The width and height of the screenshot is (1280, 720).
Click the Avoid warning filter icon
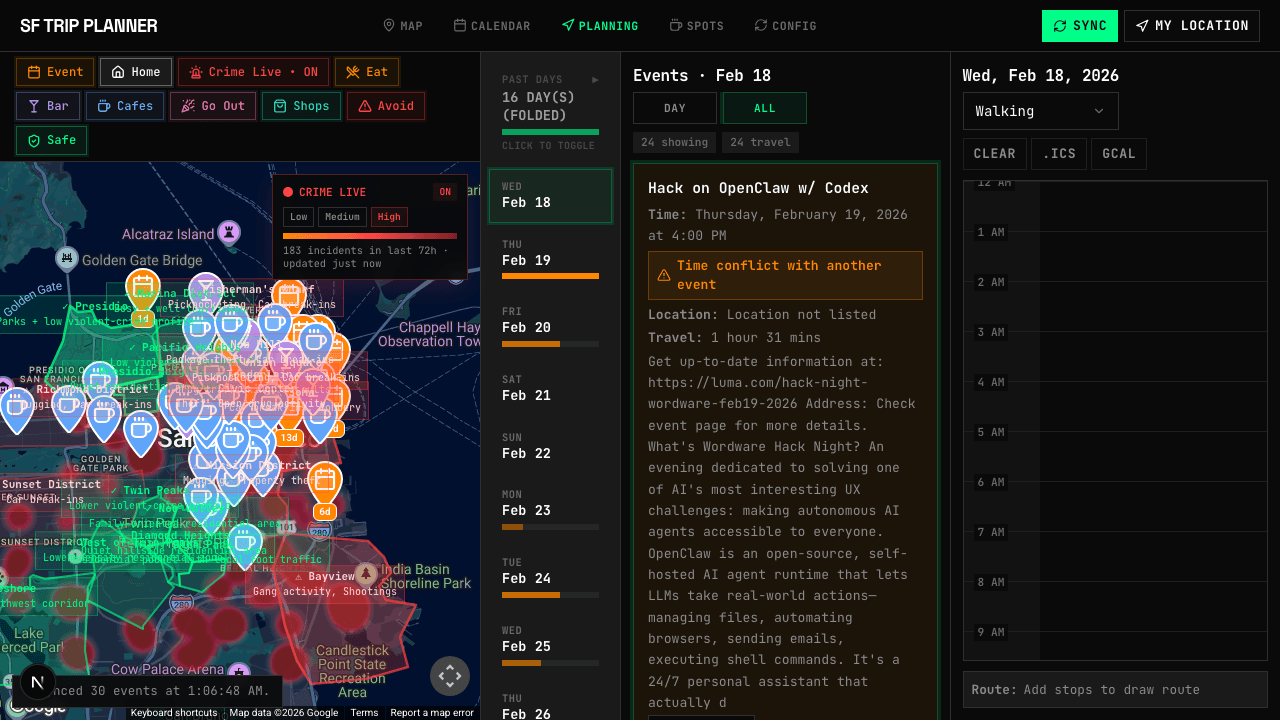pos(363,106)
